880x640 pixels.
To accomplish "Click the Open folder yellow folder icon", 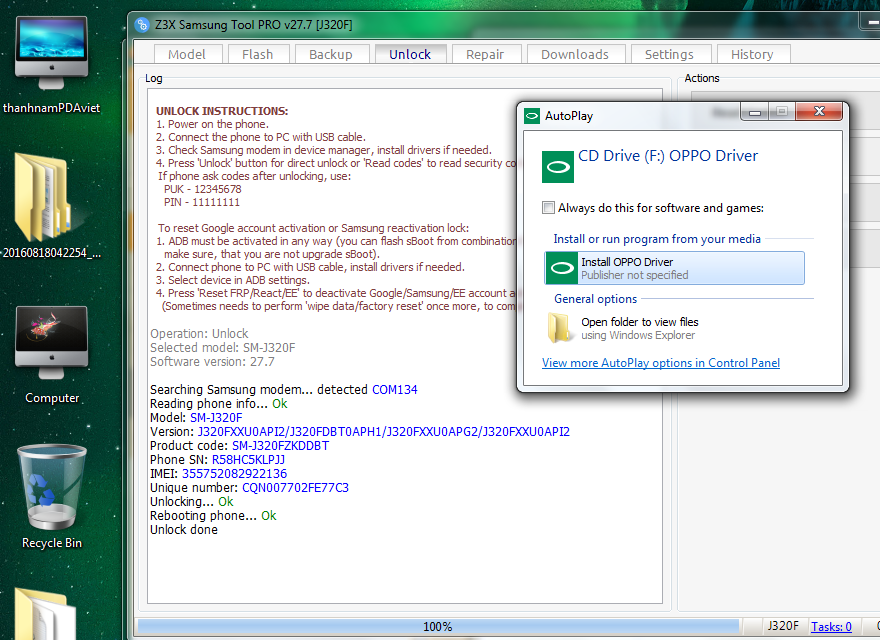I will tap(560, 328).
